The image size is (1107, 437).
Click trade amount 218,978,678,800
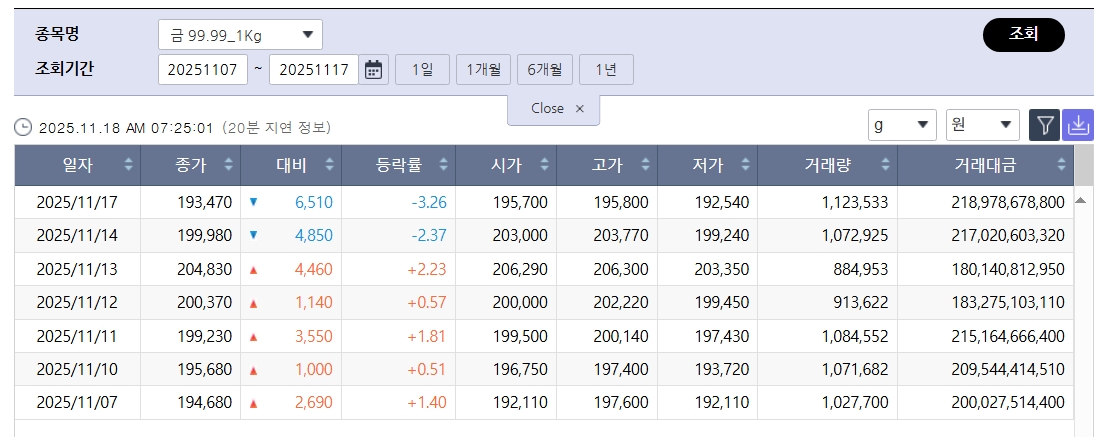pos(1008,203)
